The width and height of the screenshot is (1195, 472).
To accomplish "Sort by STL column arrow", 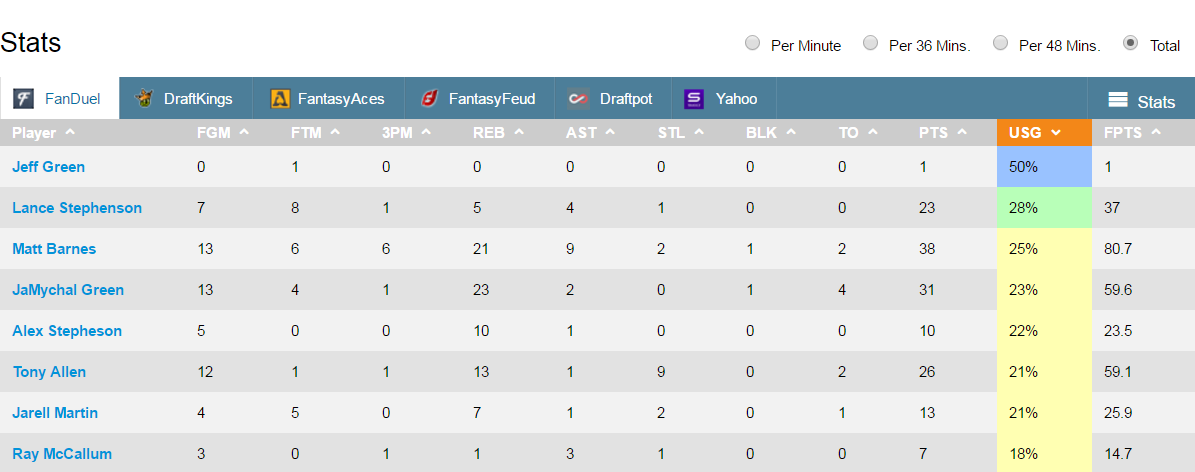I will pyautogui.click(x=698, y=132).
